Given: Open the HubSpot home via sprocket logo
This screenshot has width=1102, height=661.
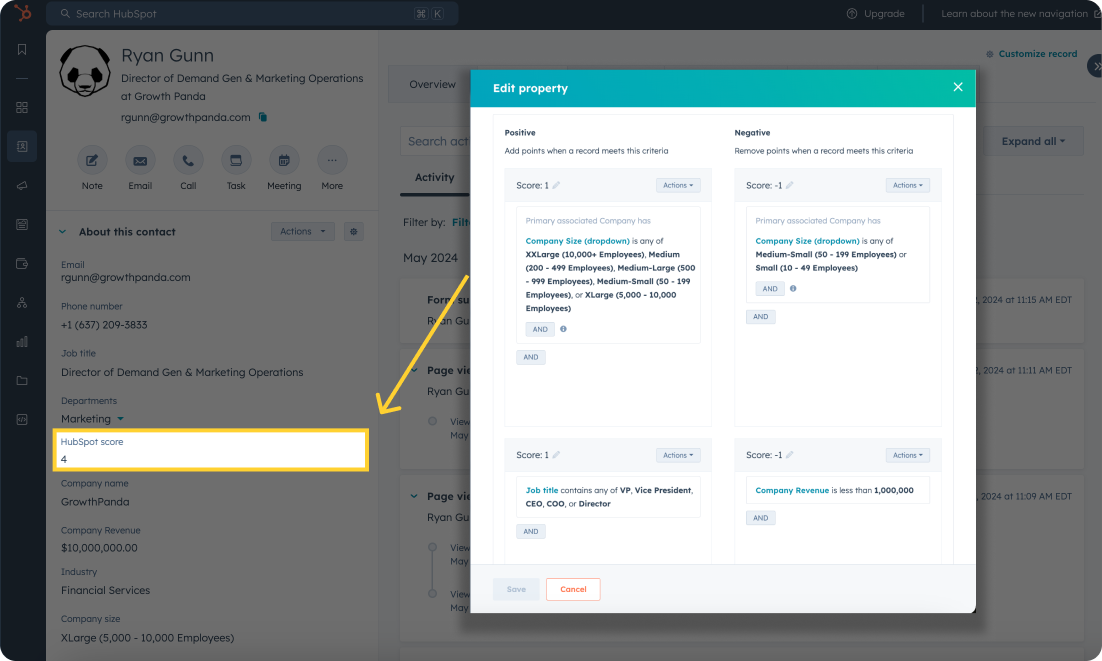Looking at the screenshot, I should pyautogui.click(x=20, y=14).
